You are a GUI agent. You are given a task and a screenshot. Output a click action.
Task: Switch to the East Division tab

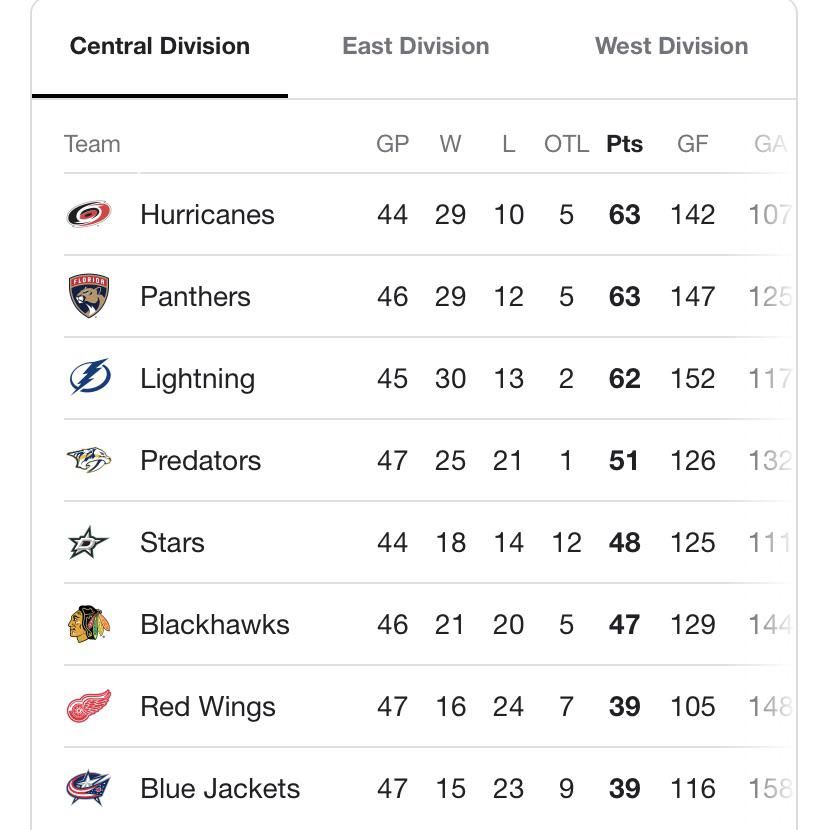pos(416,46)
